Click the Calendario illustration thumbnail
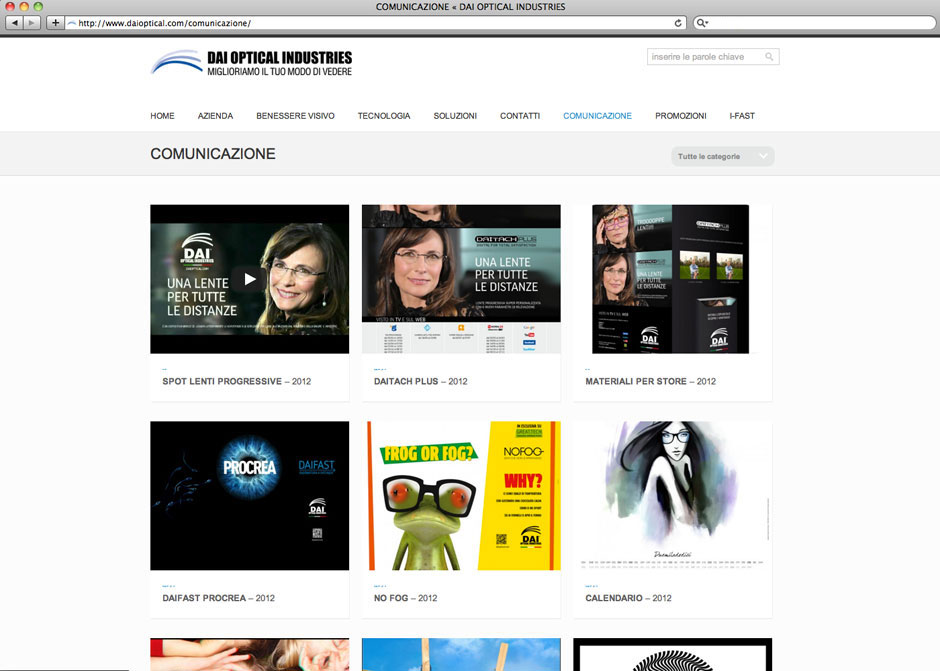 pos(672,495)
